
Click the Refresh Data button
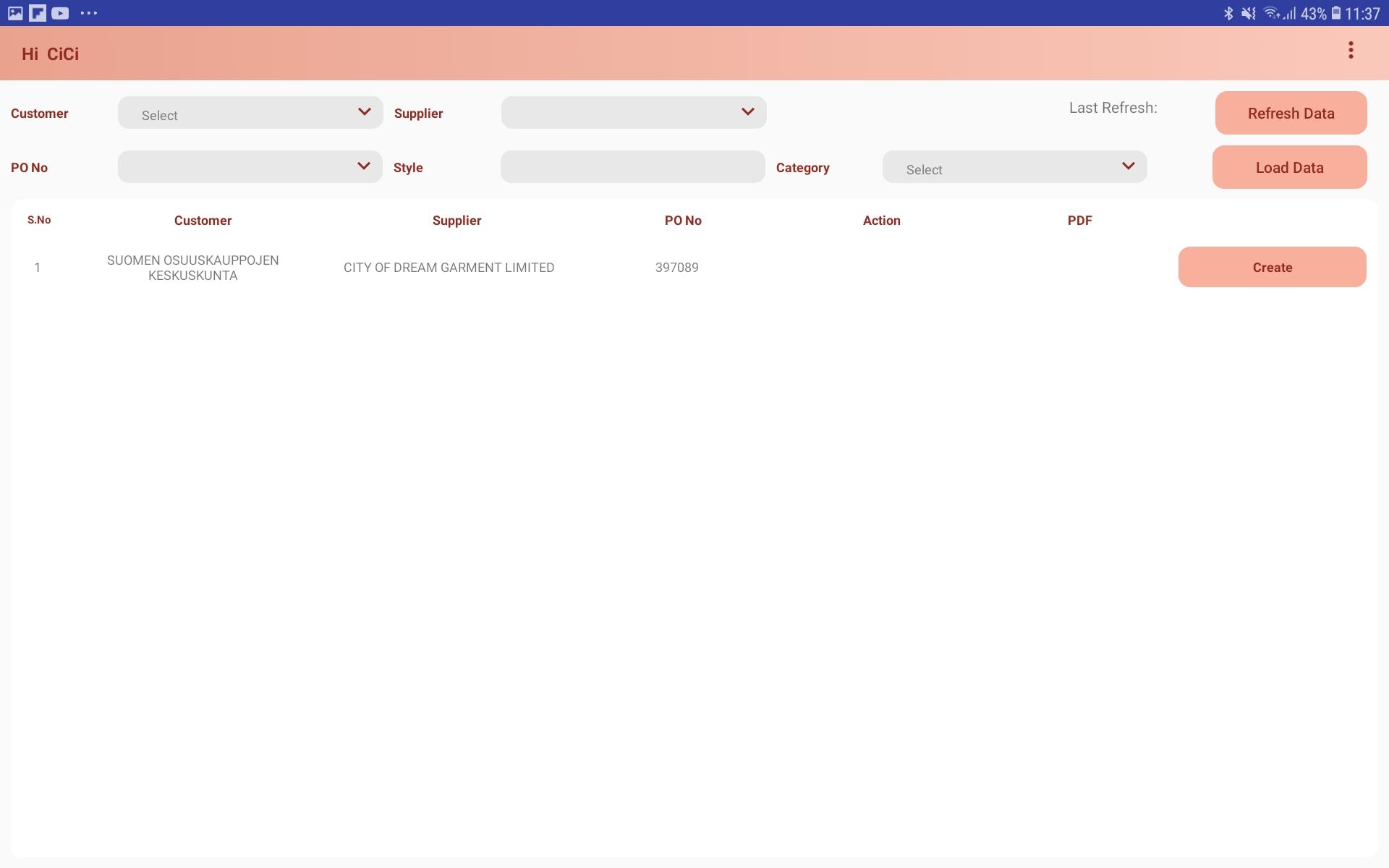tap(1291, 113)
